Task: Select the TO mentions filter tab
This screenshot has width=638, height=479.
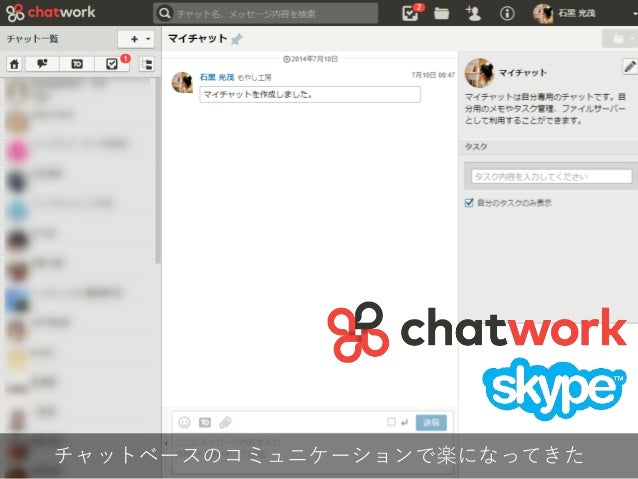Action: 77,64
